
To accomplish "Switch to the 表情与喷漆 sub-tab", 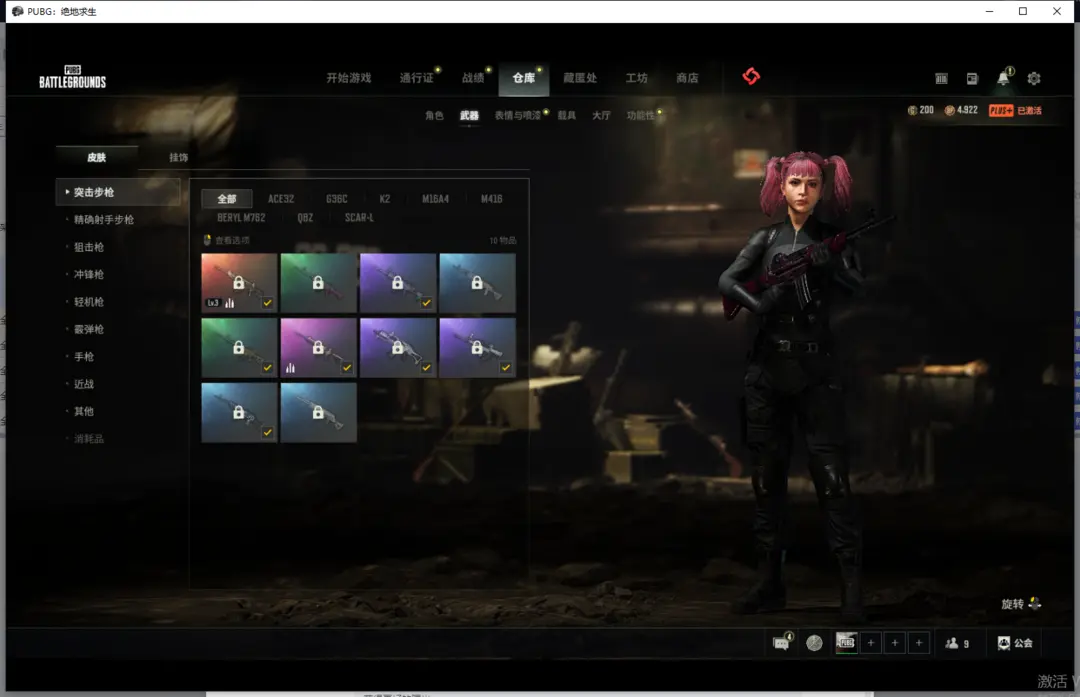I will pos(517,115).
